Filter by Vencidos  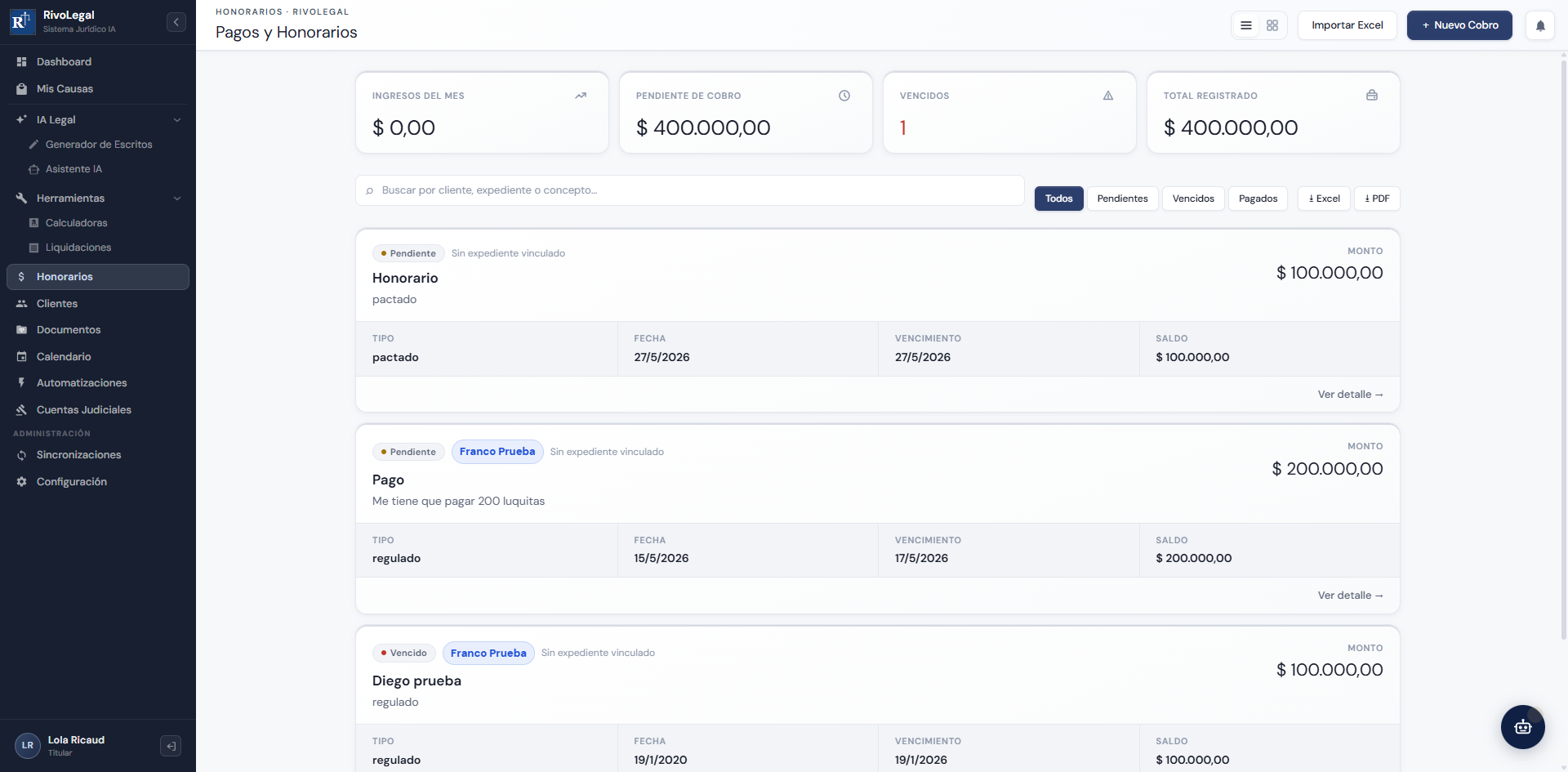pyautogui.click(x=1193, y=199)
